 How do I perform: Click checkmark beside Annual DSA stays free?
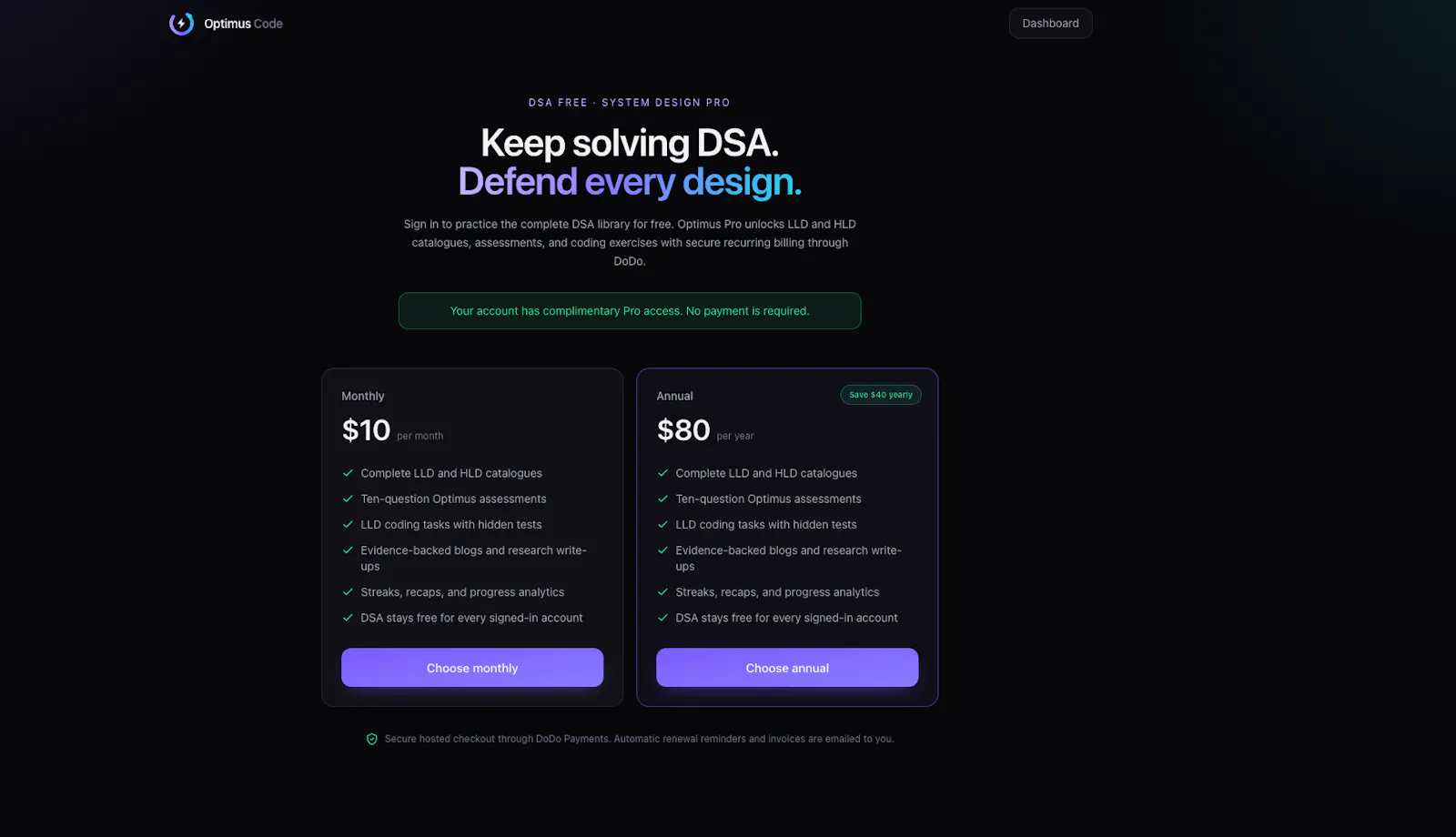pyautogui.click(x=662, y=618)
